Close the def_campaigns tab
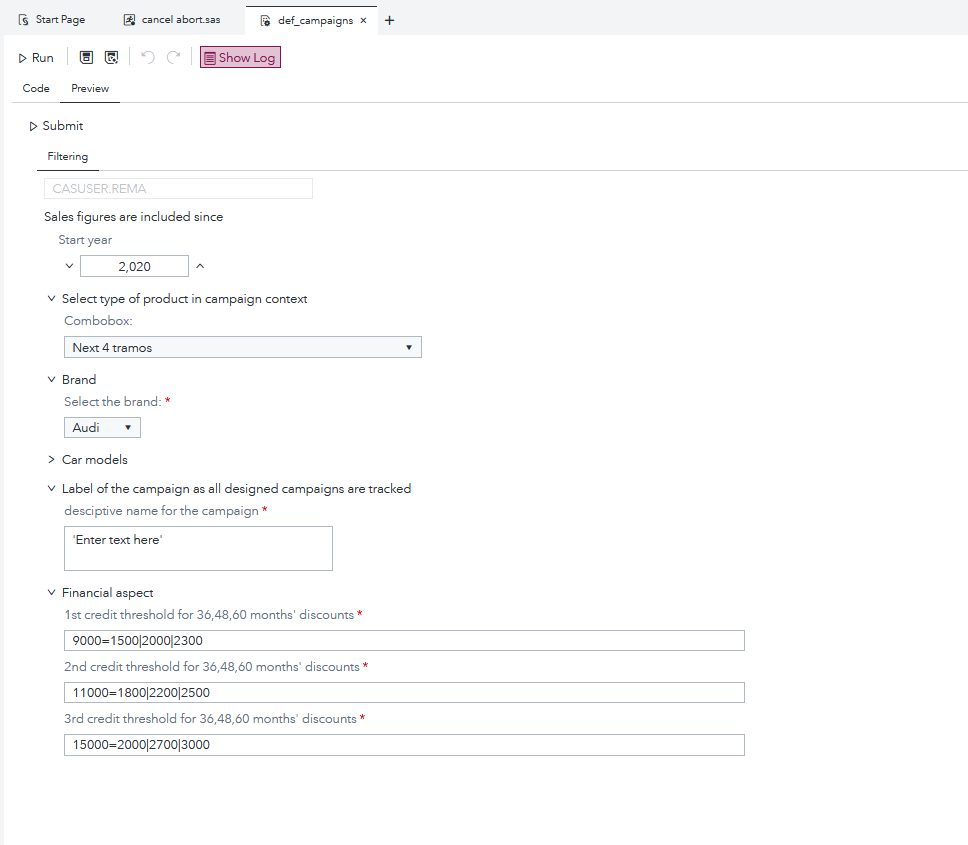Image resolution: width=968 pixels, height=845 pixels. [x=363, y=20]
